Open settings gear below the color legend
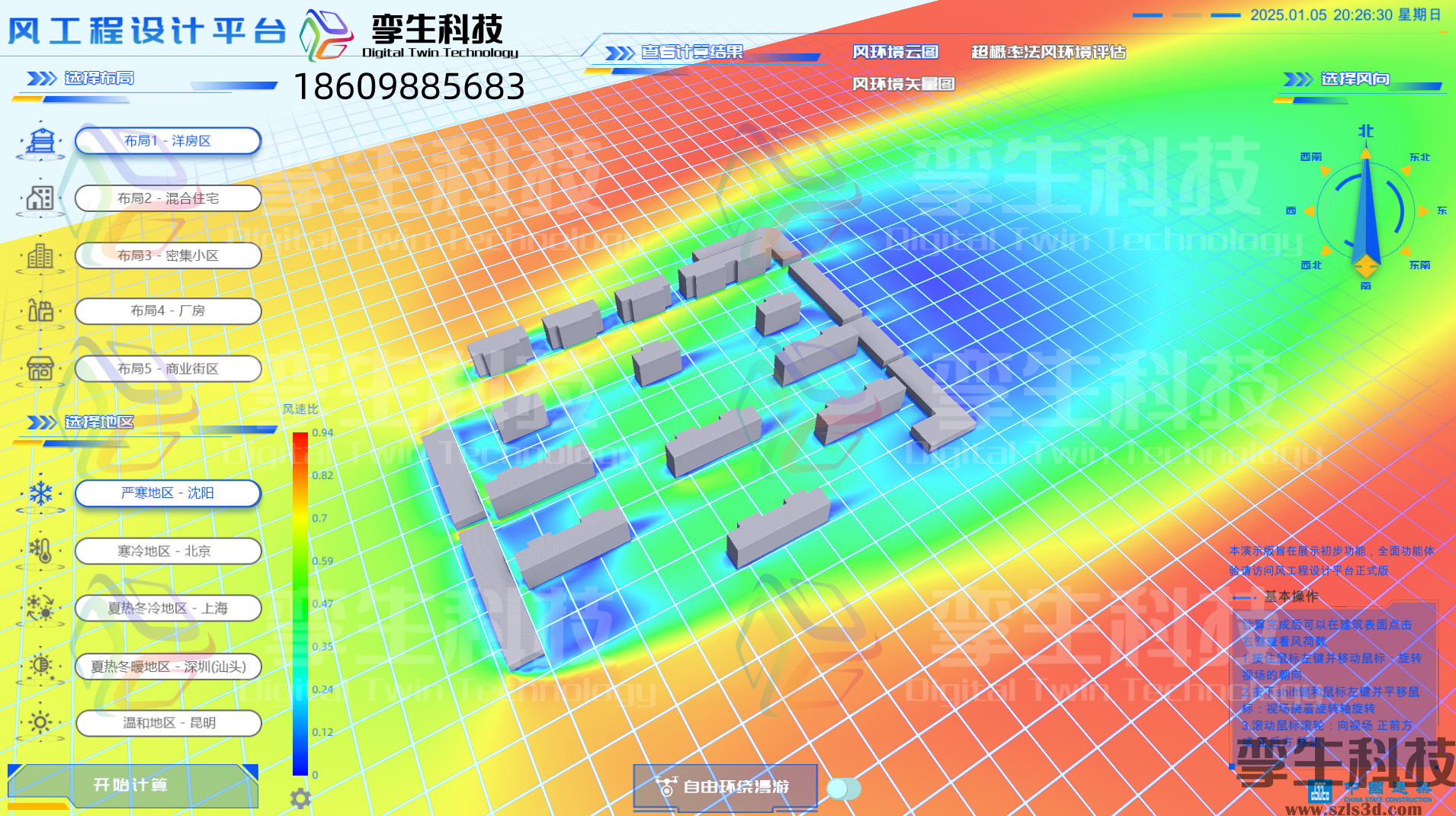1456x816 pixels. tap(300, 798)
